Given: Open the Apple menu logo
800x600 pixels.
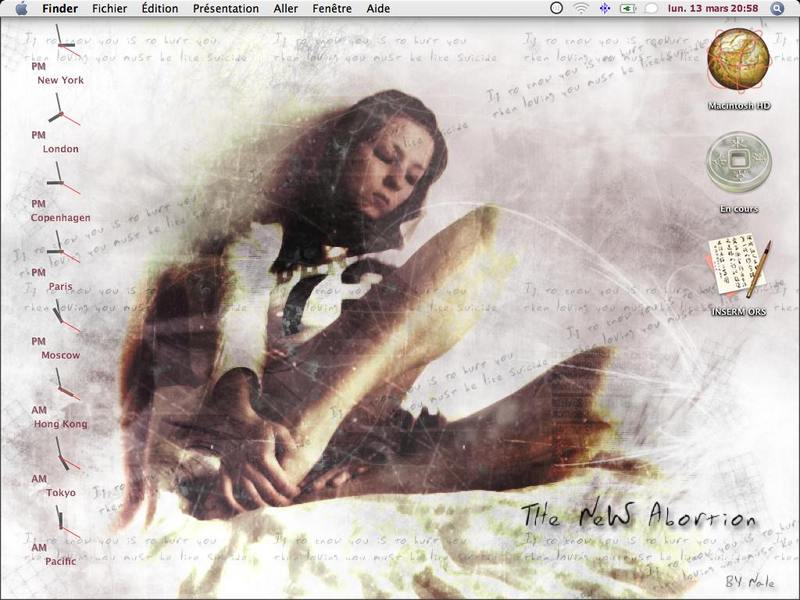Looking at the screenshot, I should [x=21, y=8].
